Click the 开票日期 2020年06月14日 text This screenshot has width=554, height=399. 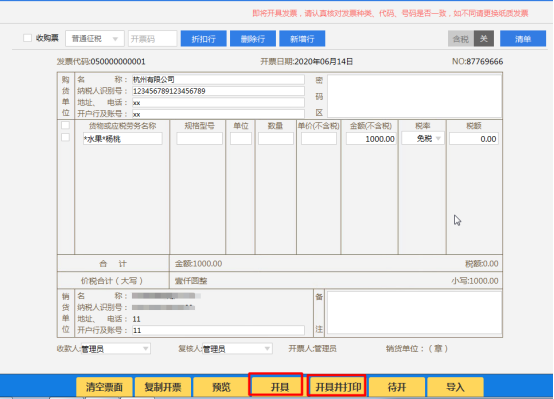307,61
